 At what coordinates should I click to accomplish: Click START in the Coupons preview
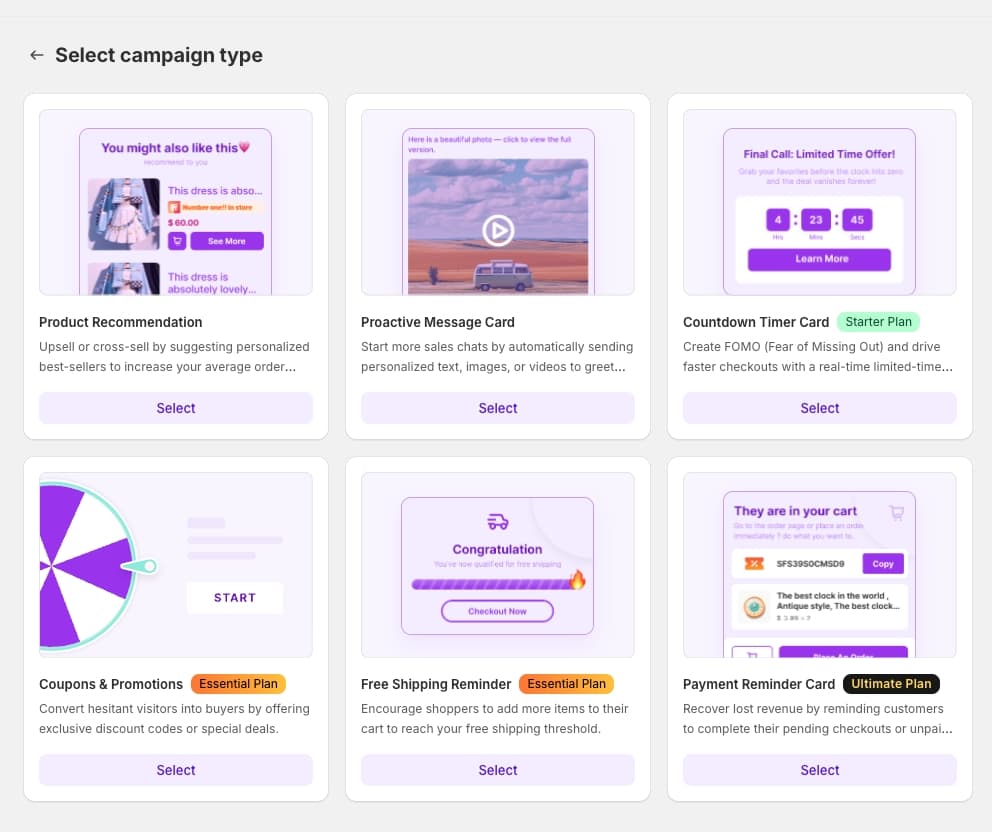(x=235, y=598)
